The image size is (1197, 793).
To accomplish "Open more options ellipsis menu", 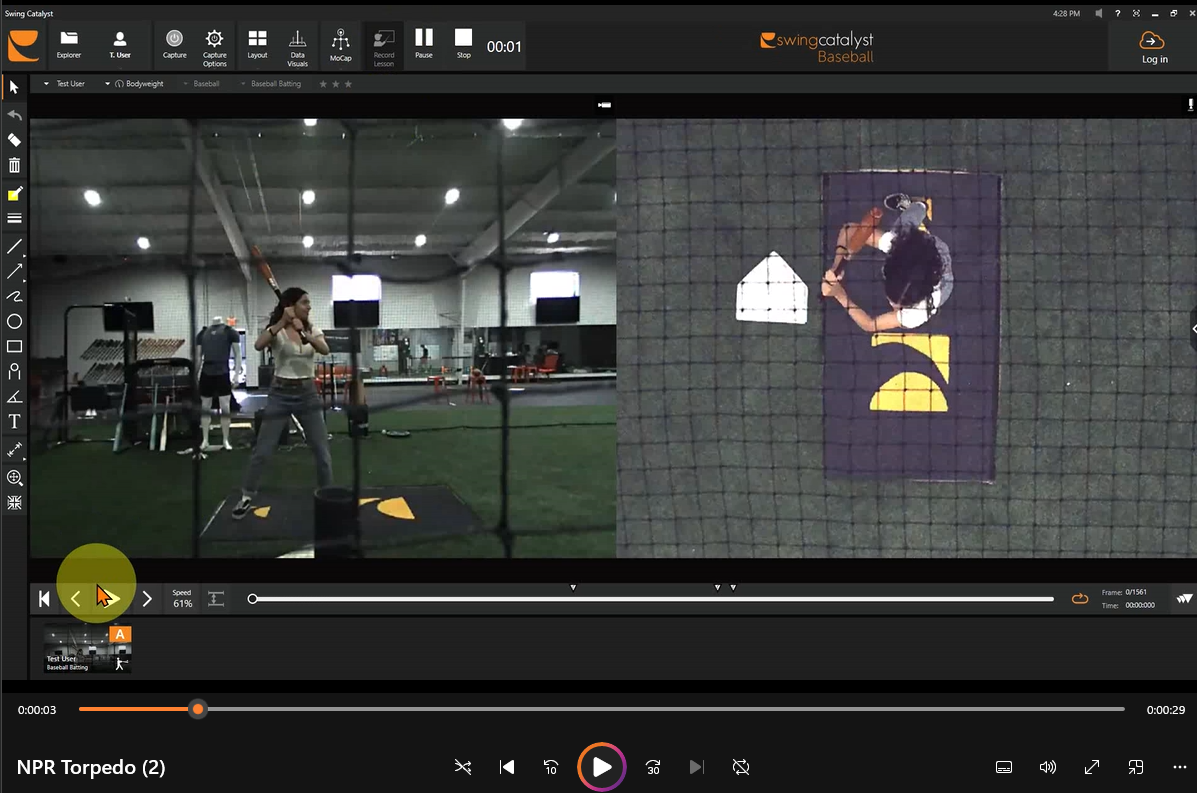I will [1179, 767].
